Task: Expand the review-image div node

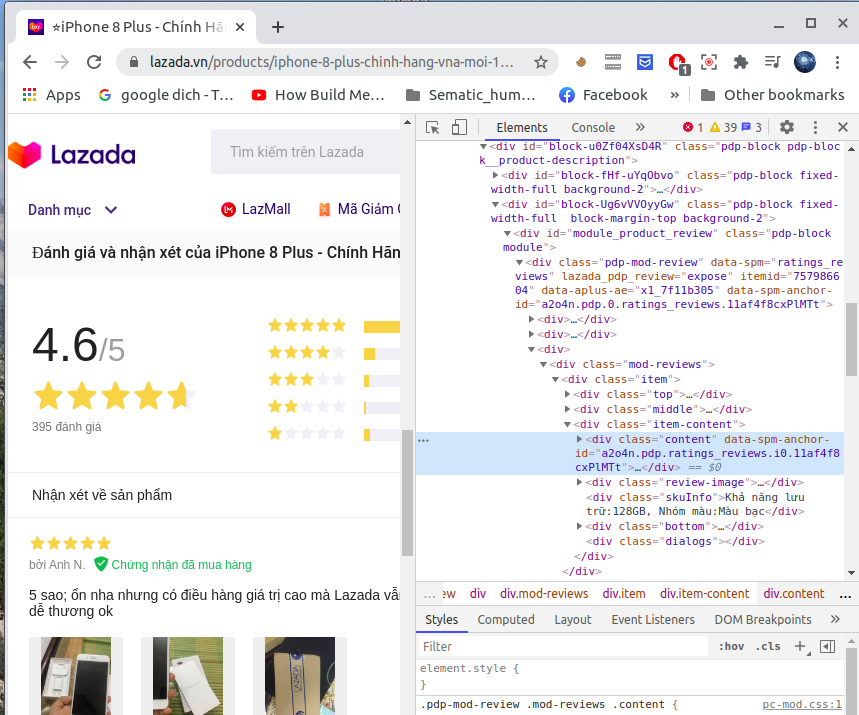Action: tap(580, 482)
